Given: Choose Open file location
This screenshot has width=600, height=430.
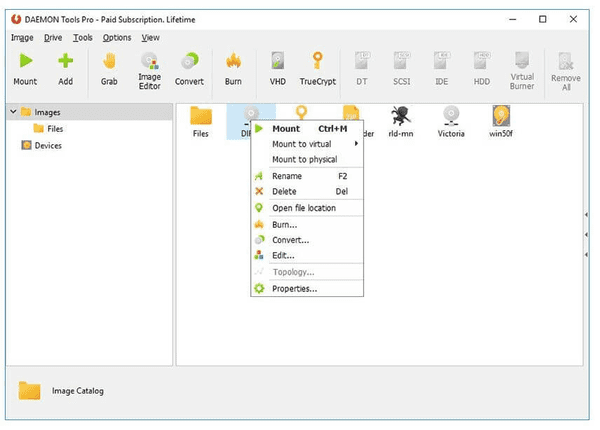Looking at the screenshot, I should tap(307, 208).
